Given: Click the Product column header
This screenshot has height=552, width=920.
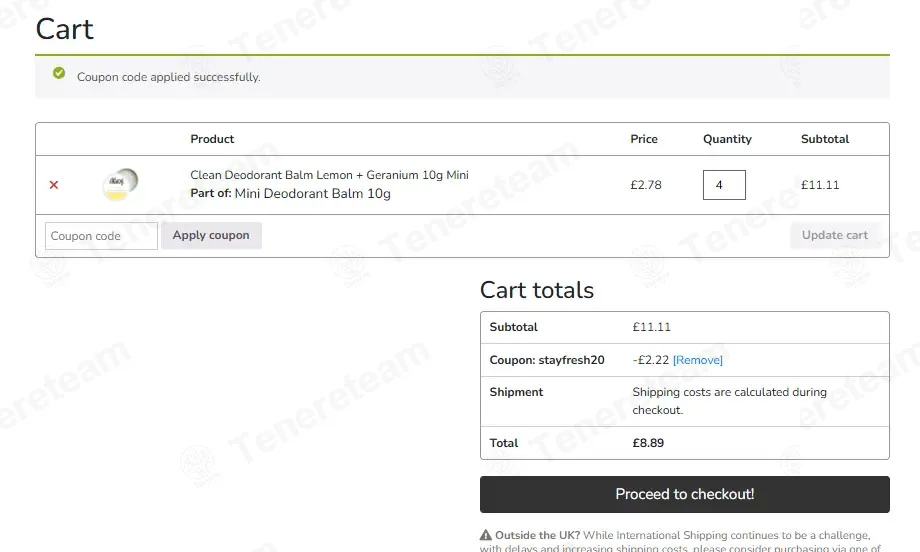Looking at the screenshot, I should tap(212, 139).
